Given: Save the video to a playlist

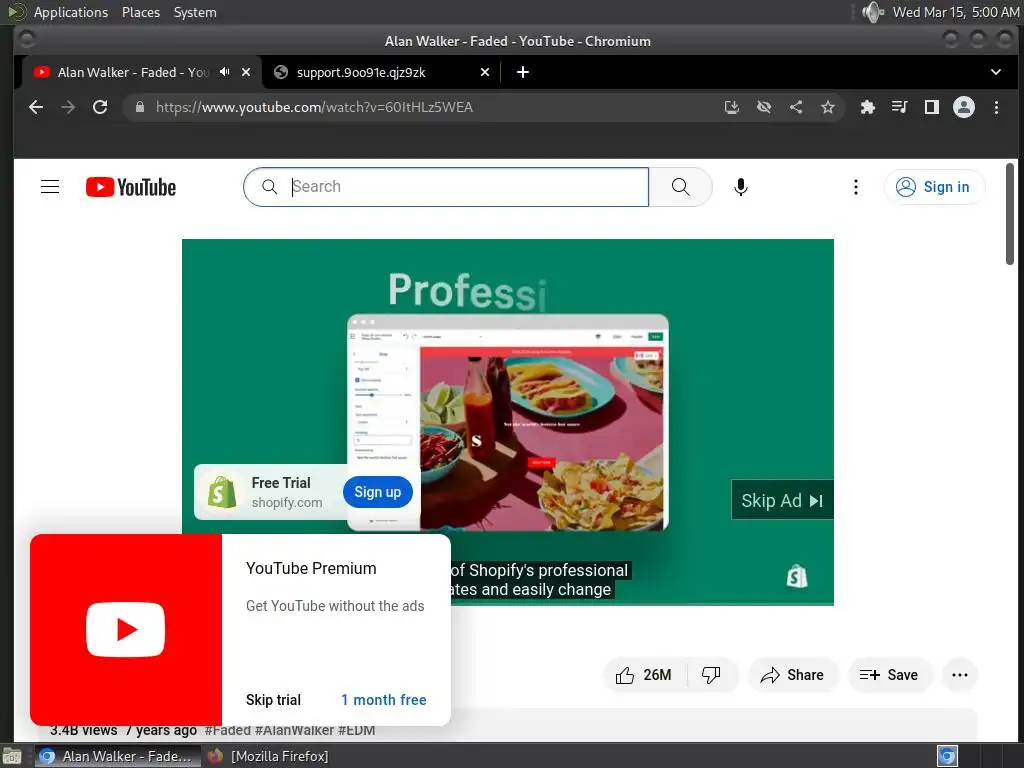Looking at the screenshot, I should coord(889,675).
